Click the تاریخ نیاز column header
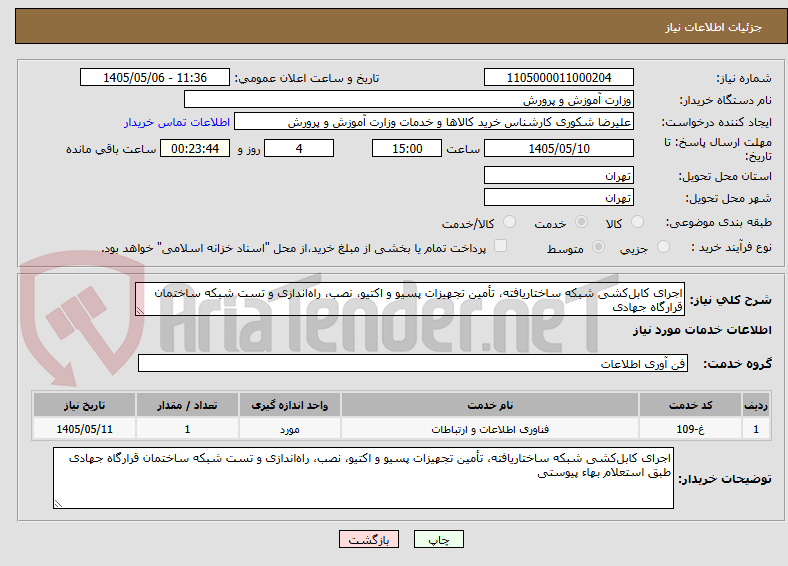 point(84,405)
